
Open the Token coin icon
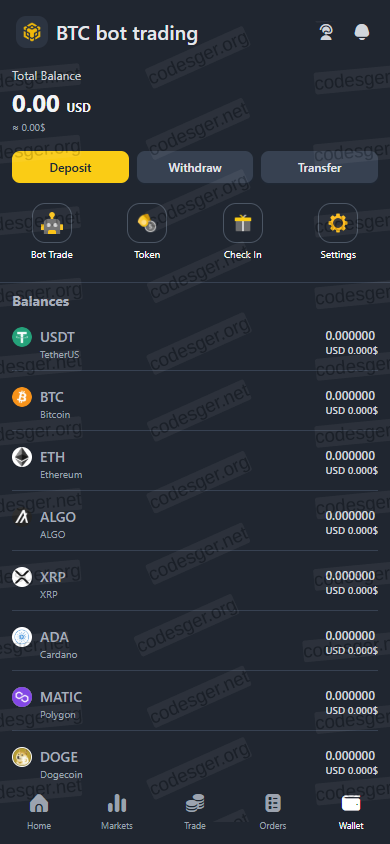(x=147, y=223)
